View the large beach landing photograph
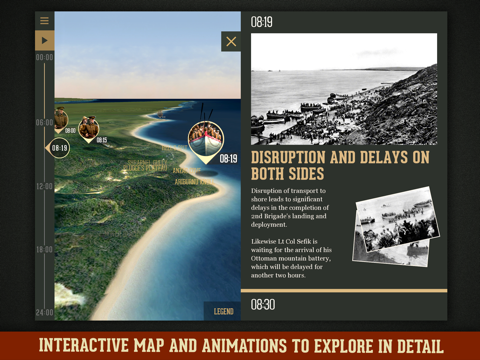The width and height of the screenshot is (480, 360). [x=344, y=89]
